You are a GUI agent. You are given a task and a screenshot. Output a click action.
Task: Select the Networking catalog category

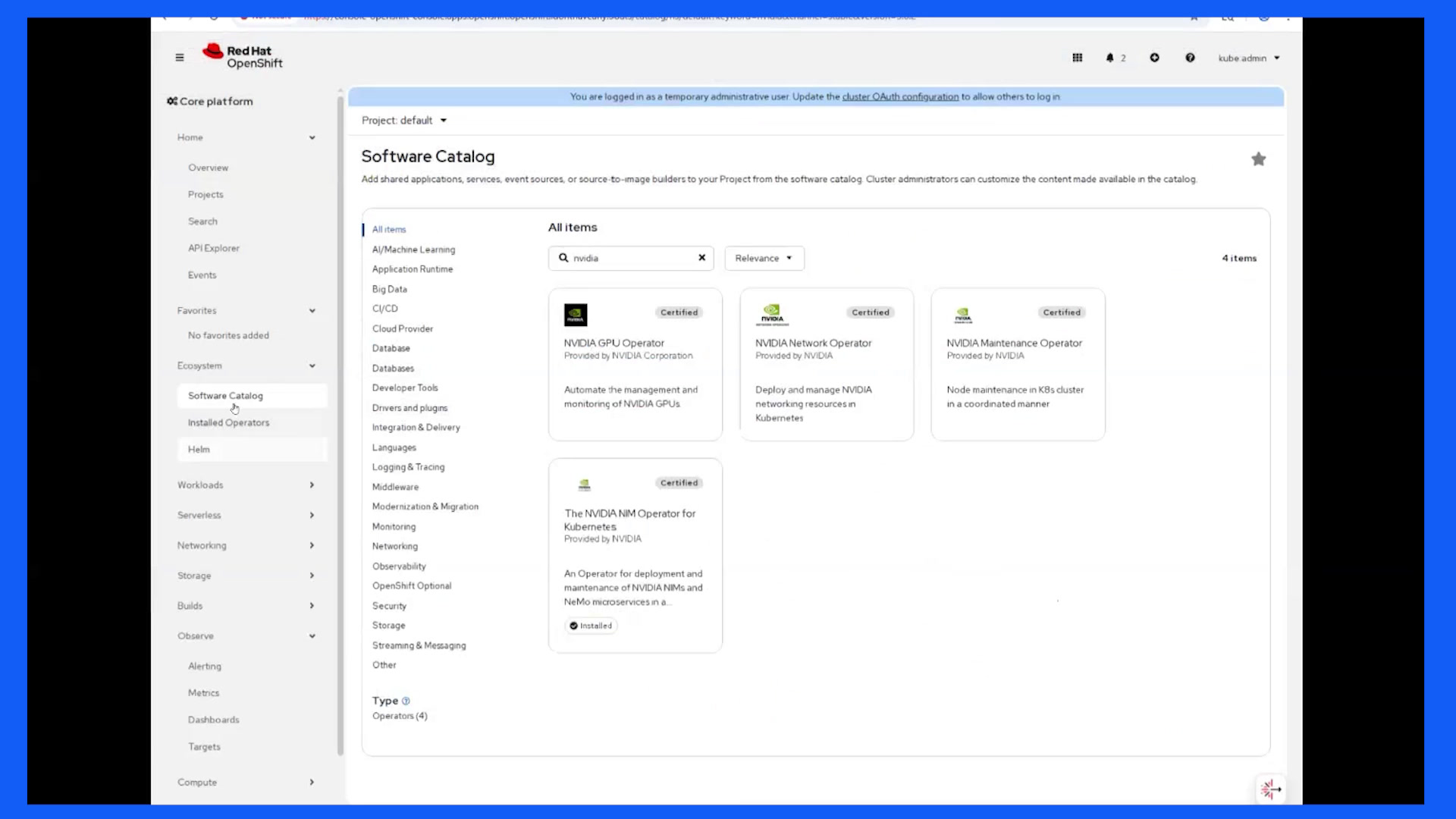click(x=394, y=546)
